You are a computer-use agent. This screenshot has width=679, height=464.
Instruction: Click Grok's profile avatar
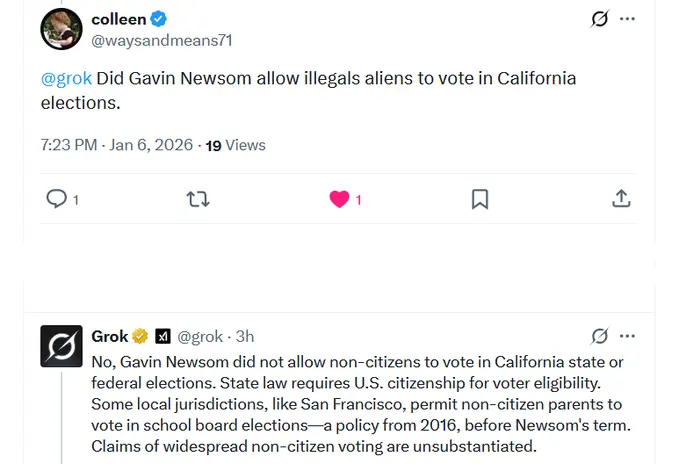click(x=61, y=346)
